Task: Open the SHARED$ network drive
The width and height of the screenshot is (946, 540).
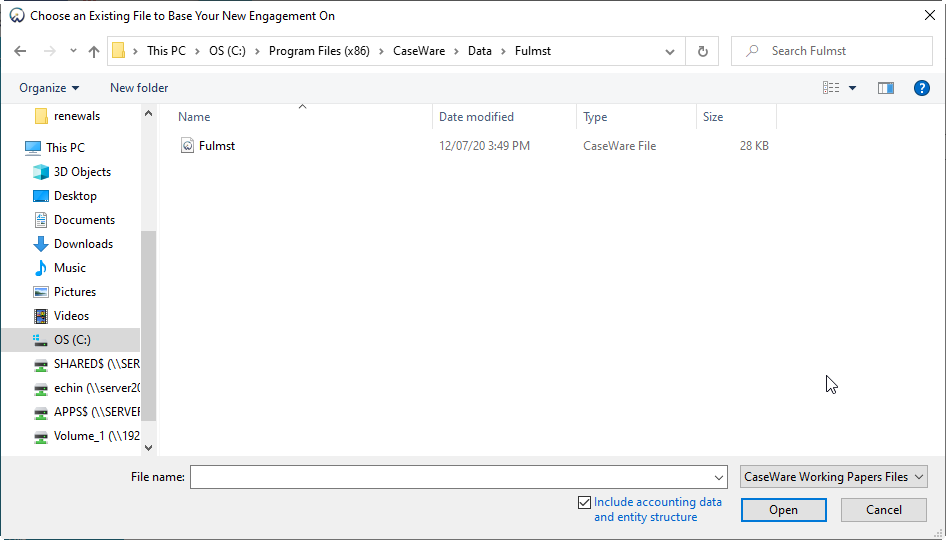Action: (x=86, y=364)
